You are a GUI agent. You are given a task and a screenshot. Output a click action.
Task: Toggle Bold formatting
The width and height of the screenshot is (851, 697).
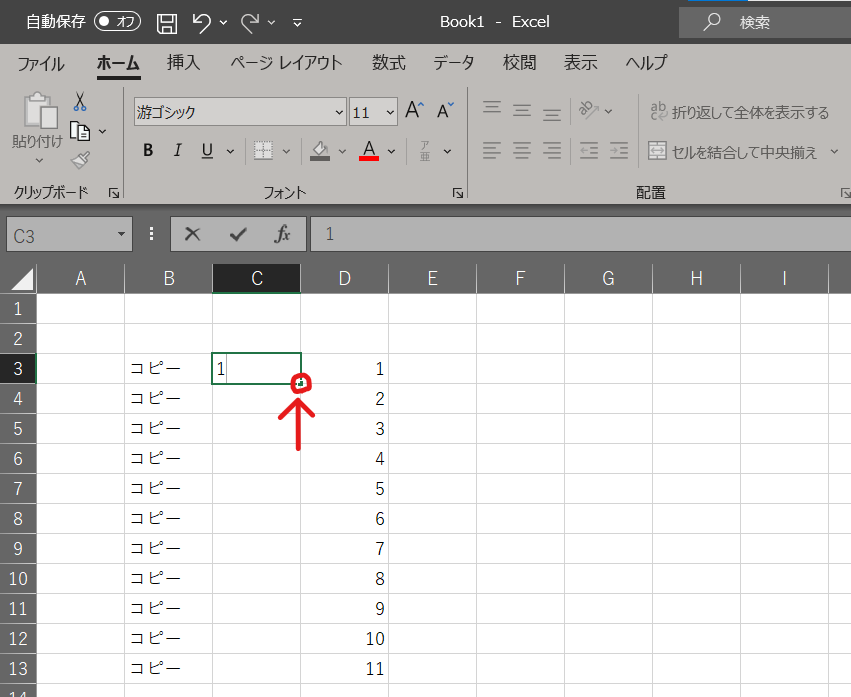pyautogui.click(x=148, y=150)
